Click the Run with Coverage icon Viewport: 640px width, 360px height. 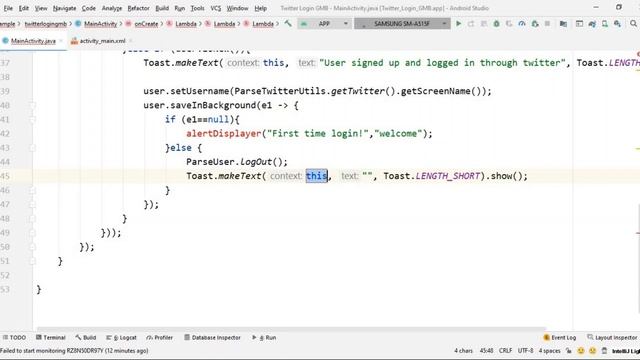tap(509, 24)
